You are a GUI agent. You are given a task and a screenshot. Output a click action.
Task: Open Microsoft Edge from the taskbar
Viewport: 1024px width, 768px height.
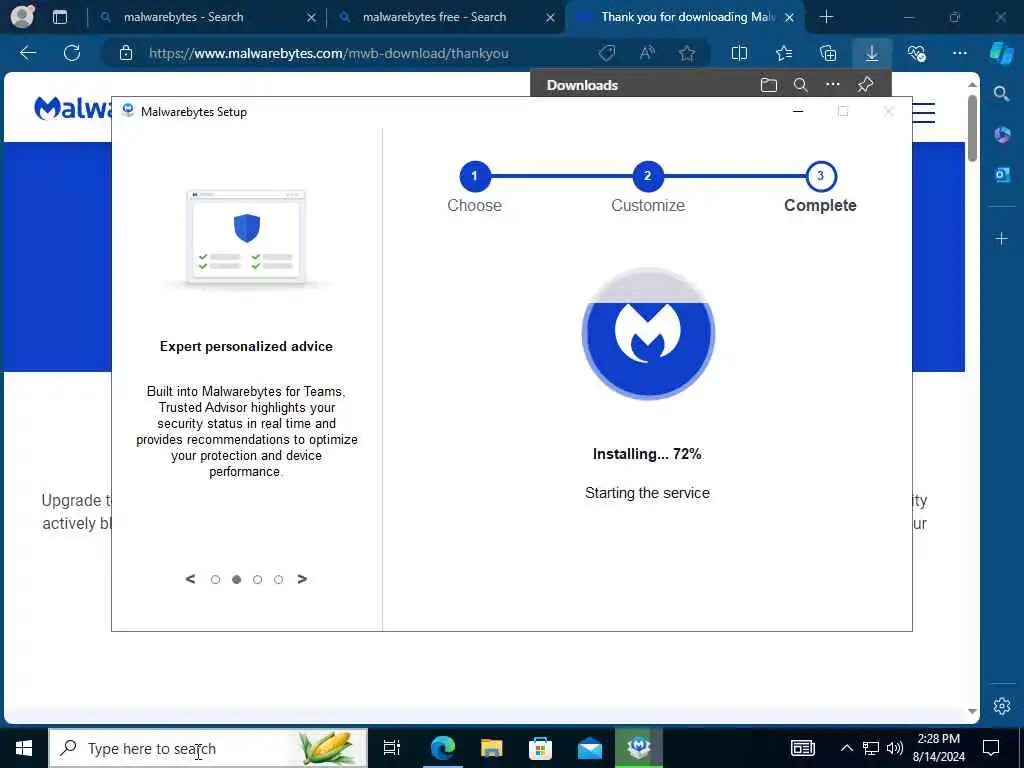point(442,748)
